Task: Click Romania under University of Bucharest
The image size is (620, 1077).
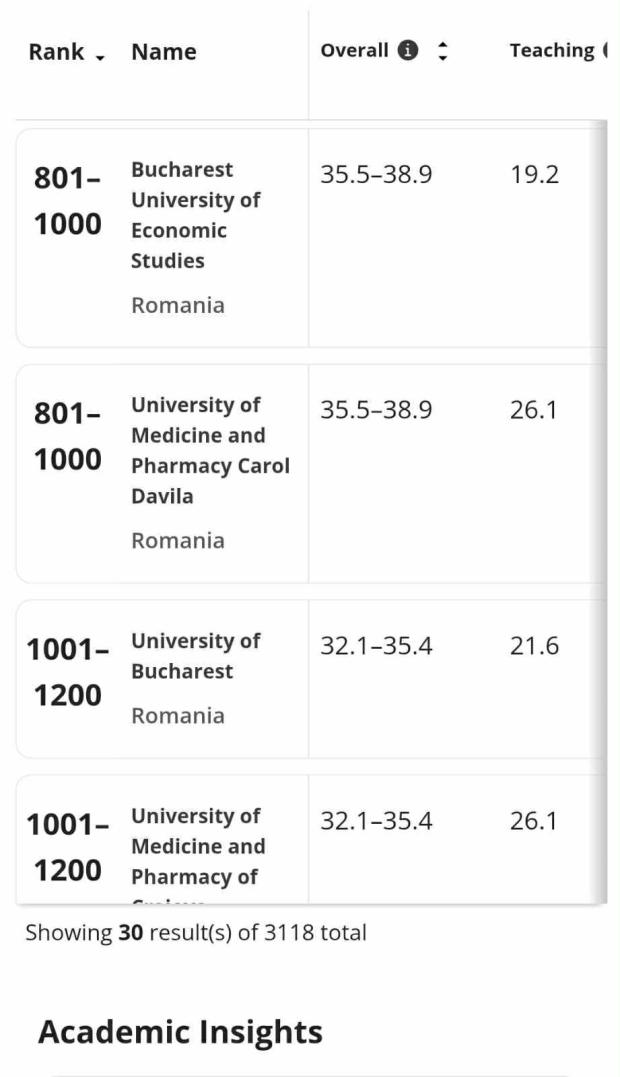Action: coord(178,715)
